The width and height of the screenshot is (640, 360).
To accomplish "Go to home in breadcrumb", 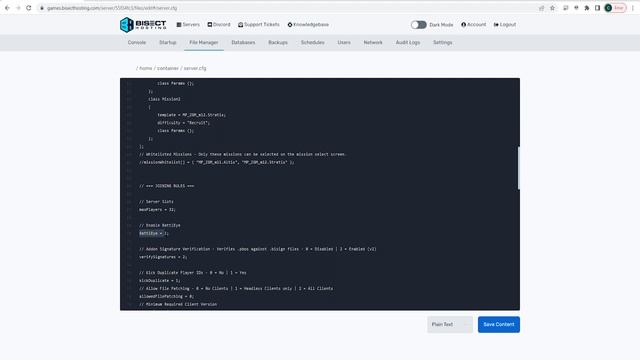I will click(146, 68).
